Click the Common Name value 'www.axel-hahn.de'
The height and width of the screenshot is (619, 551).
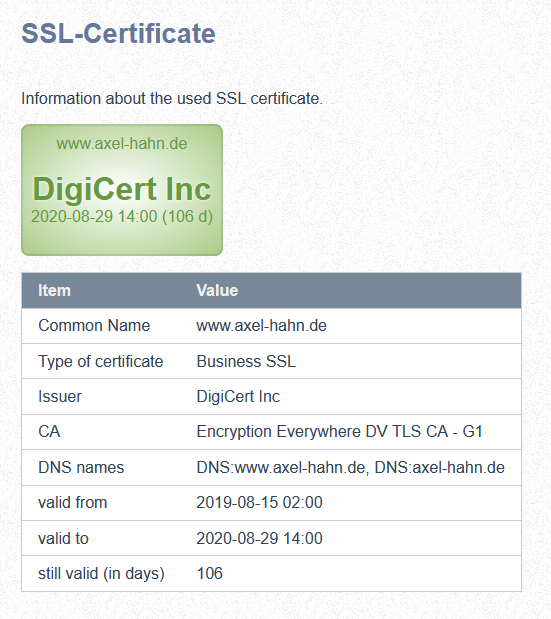[262, 326]
